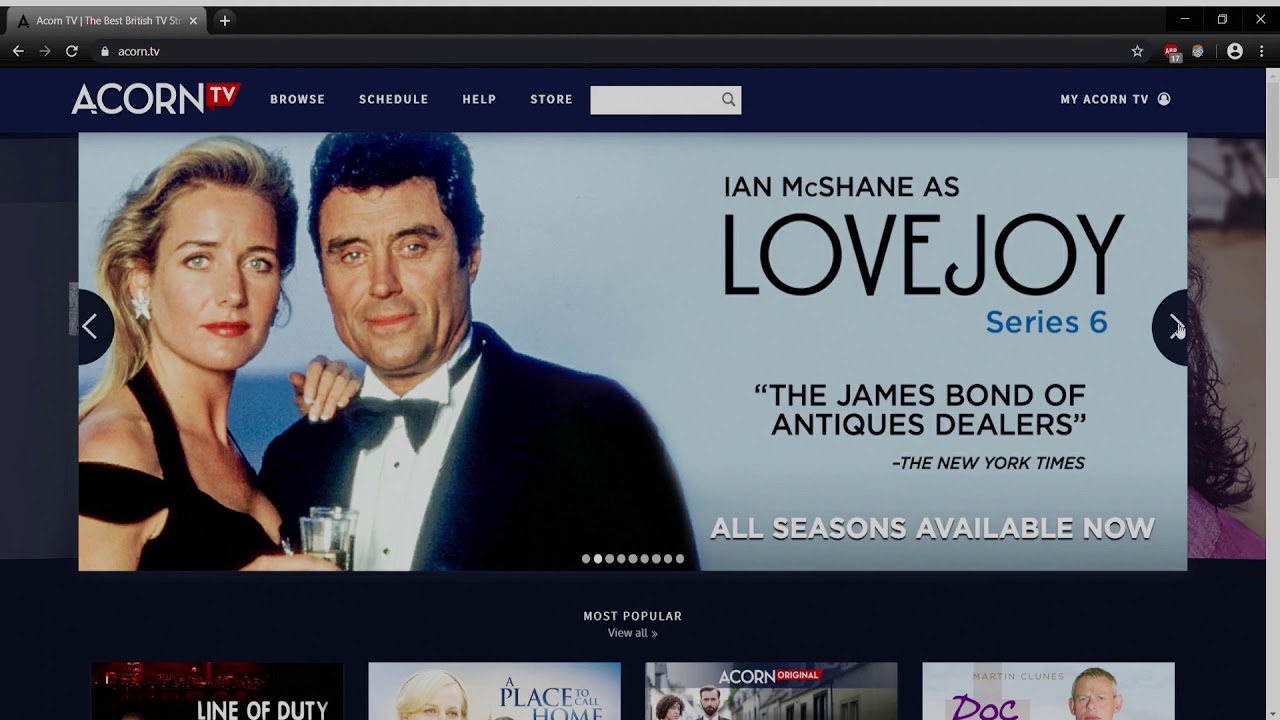Screen dimensions: 1280x720
Task: Click the My Acorn TV user icon
Action: coord(1164,99)
